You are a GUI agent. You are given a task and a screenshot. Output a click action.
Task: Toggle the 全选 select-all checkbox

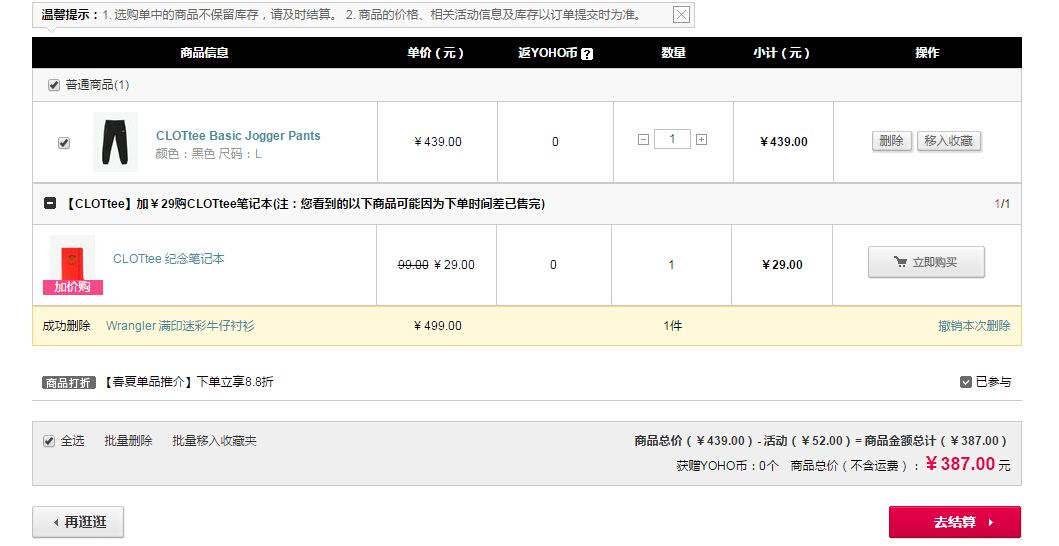[49, 441]
